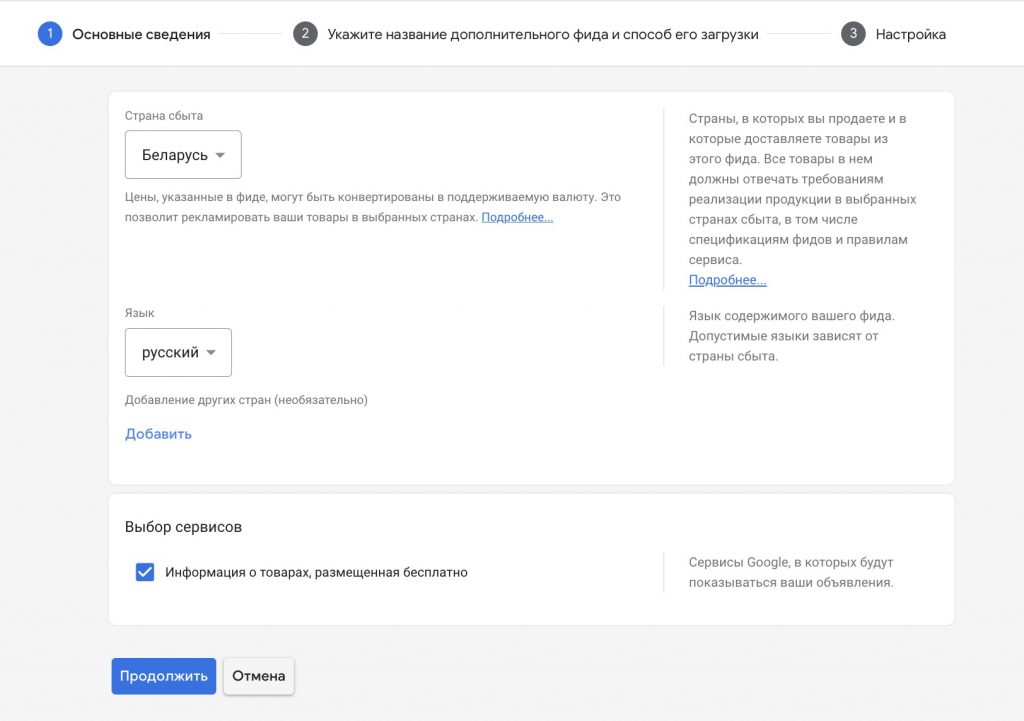Viewport: 1024px width, 721px height.
Task: Click the label Информация о товарах, размещенная бесплатно
Action: [316, 572]
